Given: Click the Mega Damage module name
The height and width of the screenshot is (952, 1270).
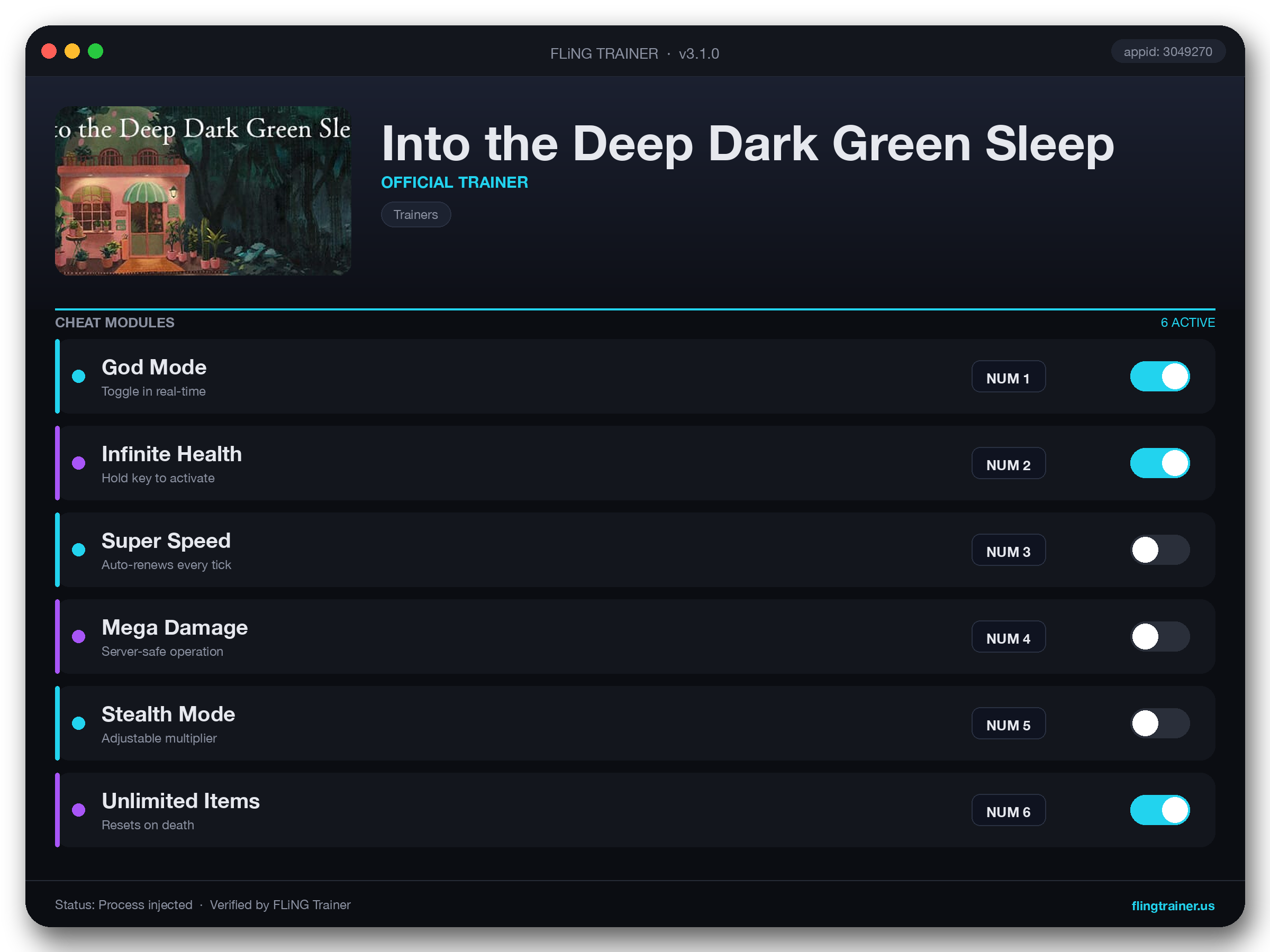Looking at the screenshot, I should coord(175,627).
